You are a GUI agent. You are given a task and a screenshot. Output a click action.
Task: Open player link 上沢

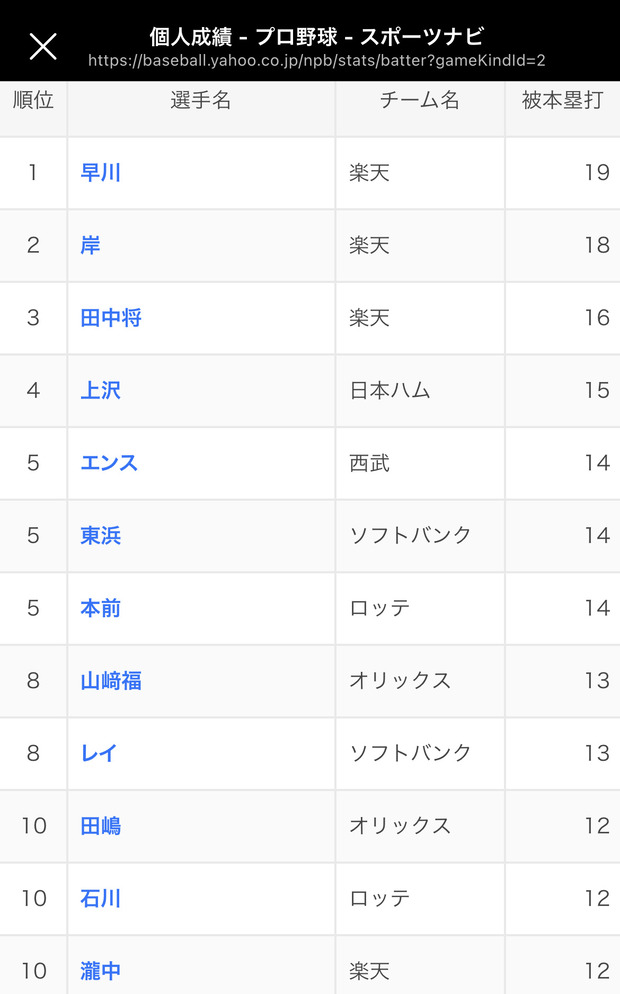pyautogui.click(x=100, y=390)
